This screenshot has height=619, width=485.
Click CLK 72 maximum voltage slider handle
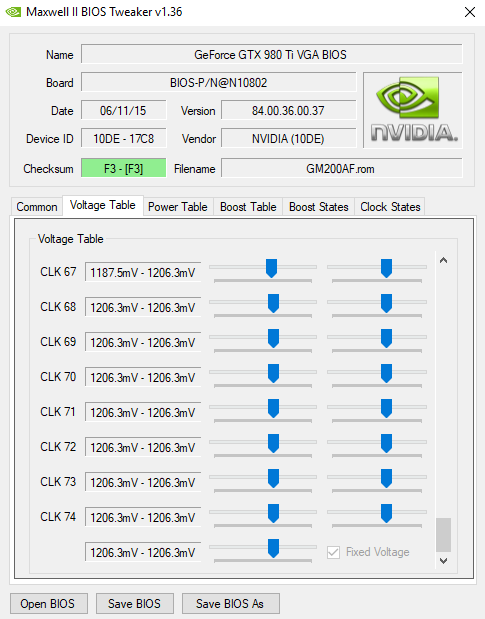click(x=386, y=443)
